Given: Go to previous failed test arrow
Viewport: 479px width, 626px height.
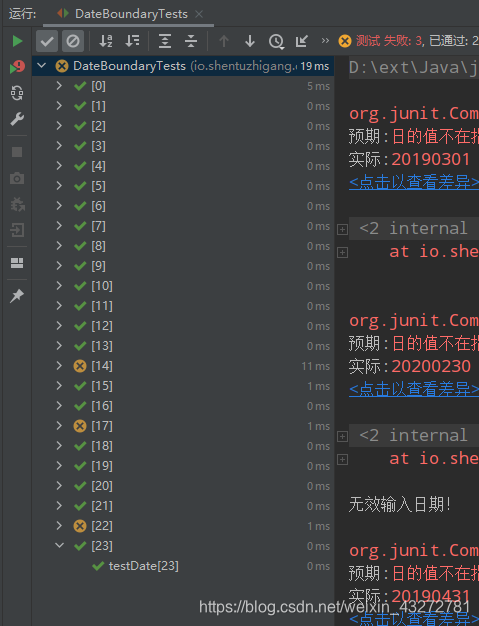Looking at the screenshot, I should [224, 41].
